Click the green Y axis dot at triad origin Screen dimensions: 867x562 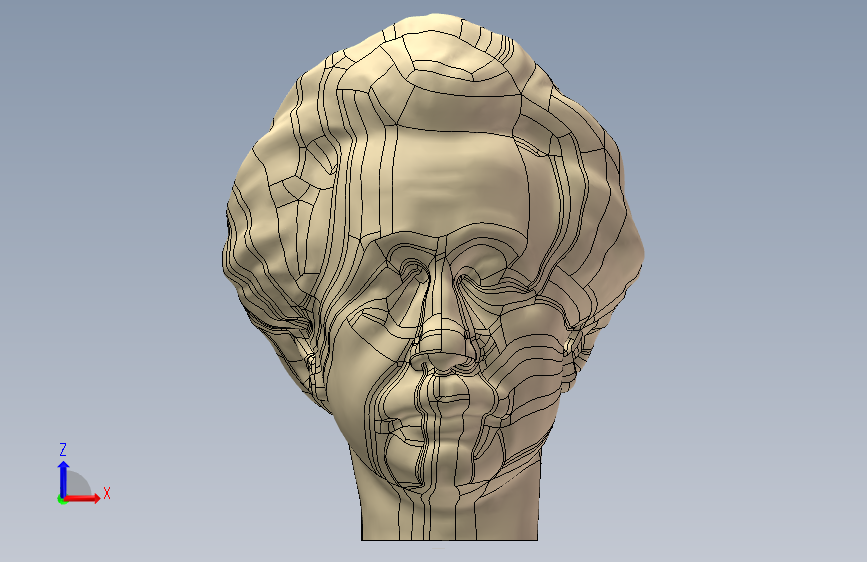tap(61, 500)
